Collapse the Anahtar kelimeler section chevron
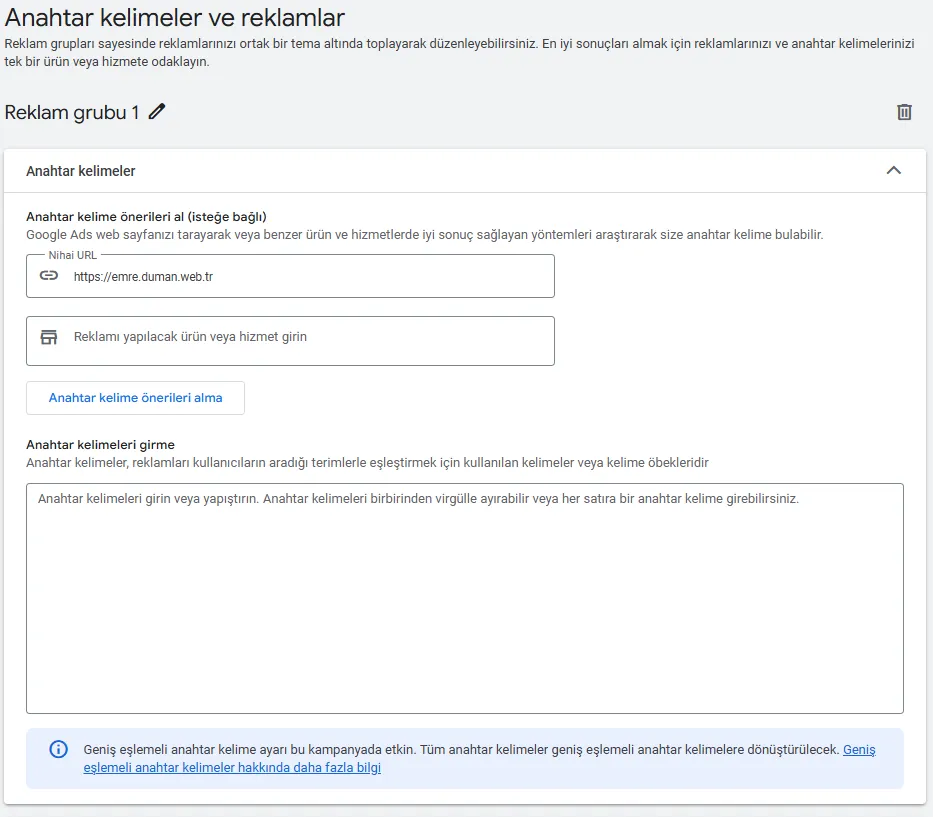 [x=893, y=171]
